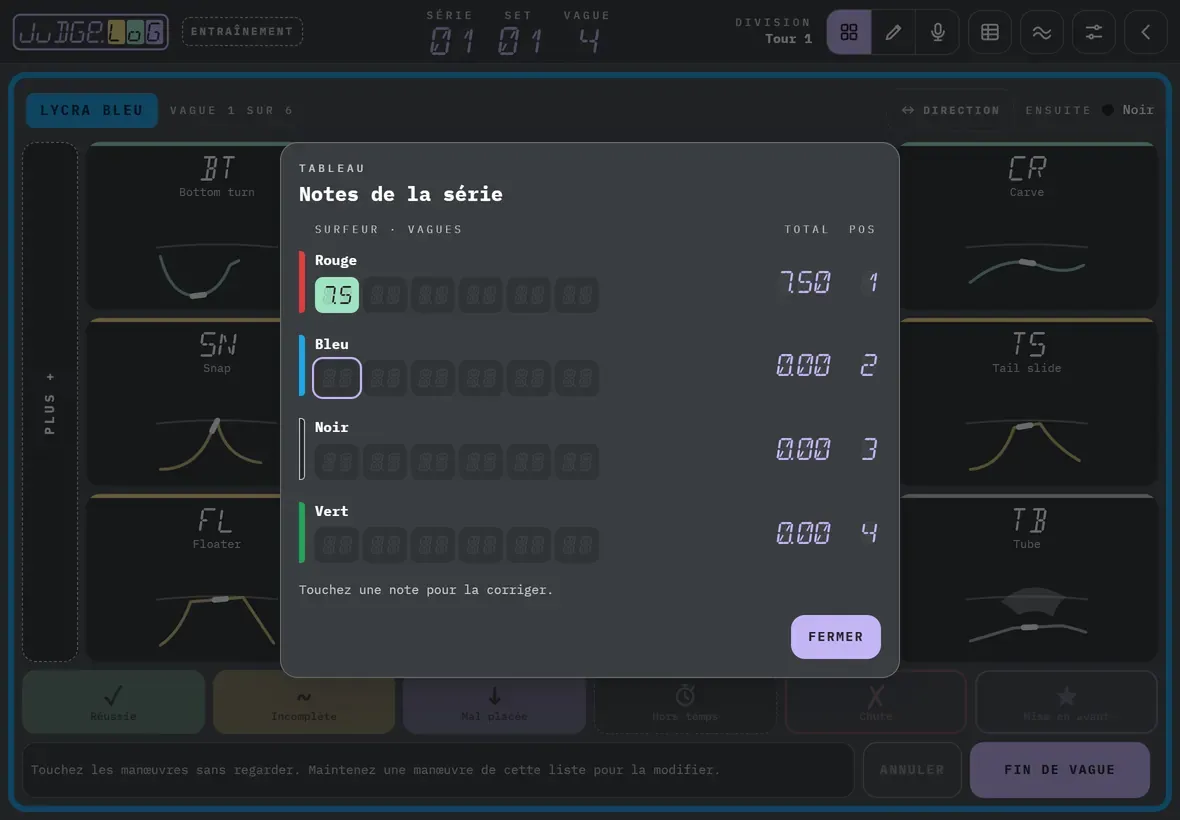Click the FIN DE VAGUE button

tap(1060, 770)
